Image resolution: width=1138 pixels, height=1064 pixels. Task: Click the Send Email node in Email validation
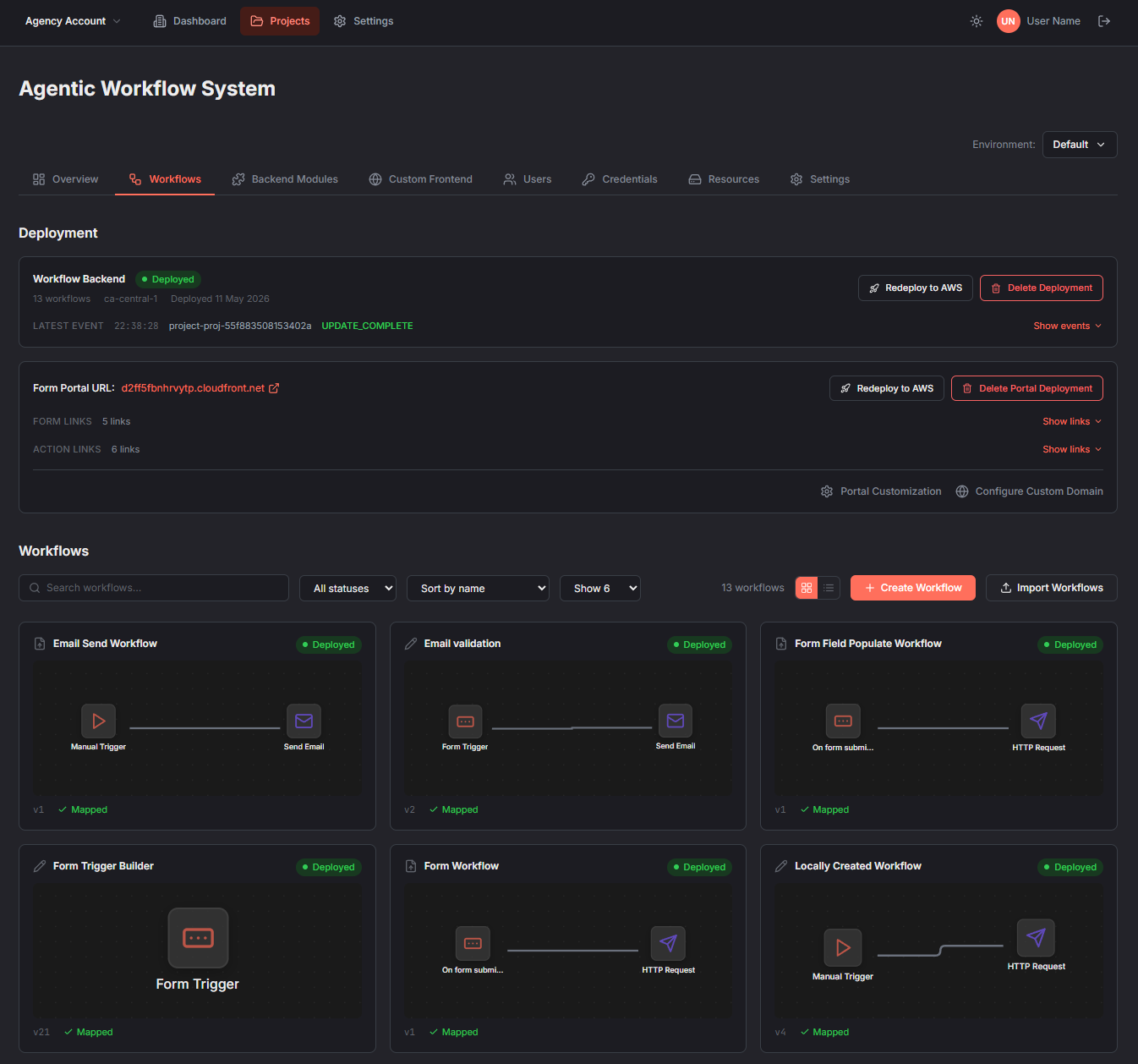[x=676, y=721]
